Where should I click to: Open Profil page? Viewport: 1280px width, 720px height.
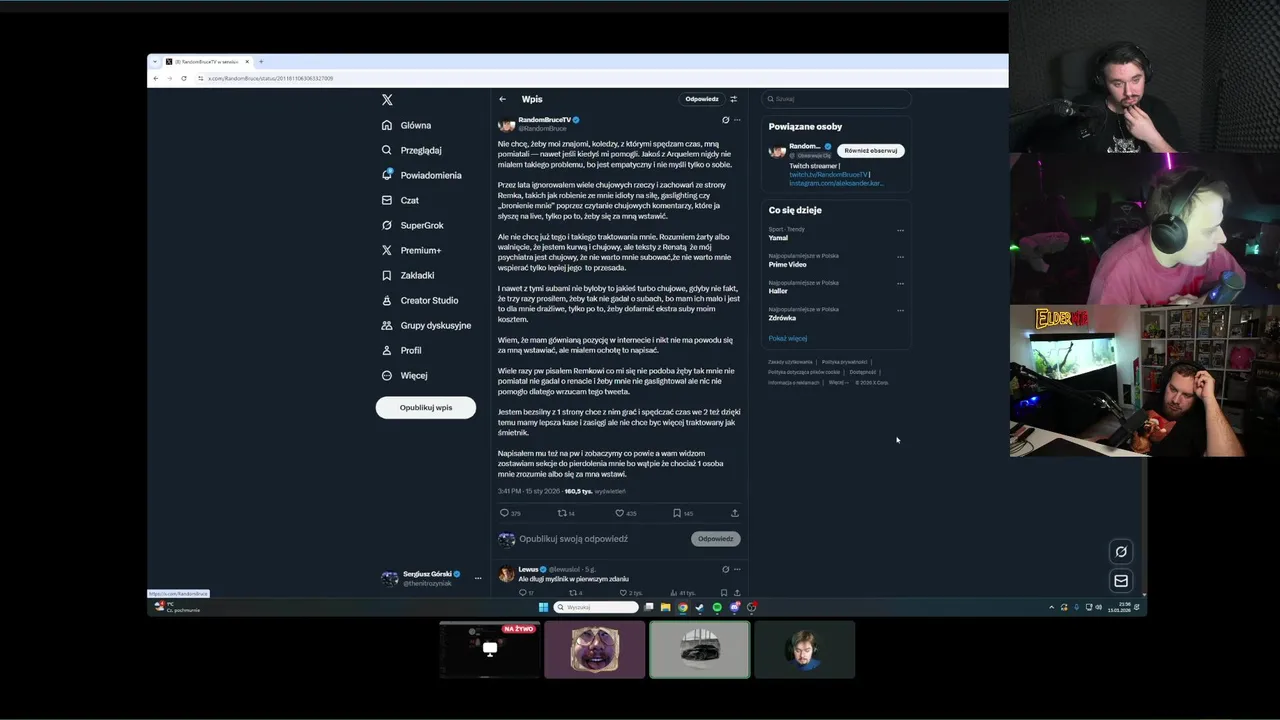pos(401,350)
